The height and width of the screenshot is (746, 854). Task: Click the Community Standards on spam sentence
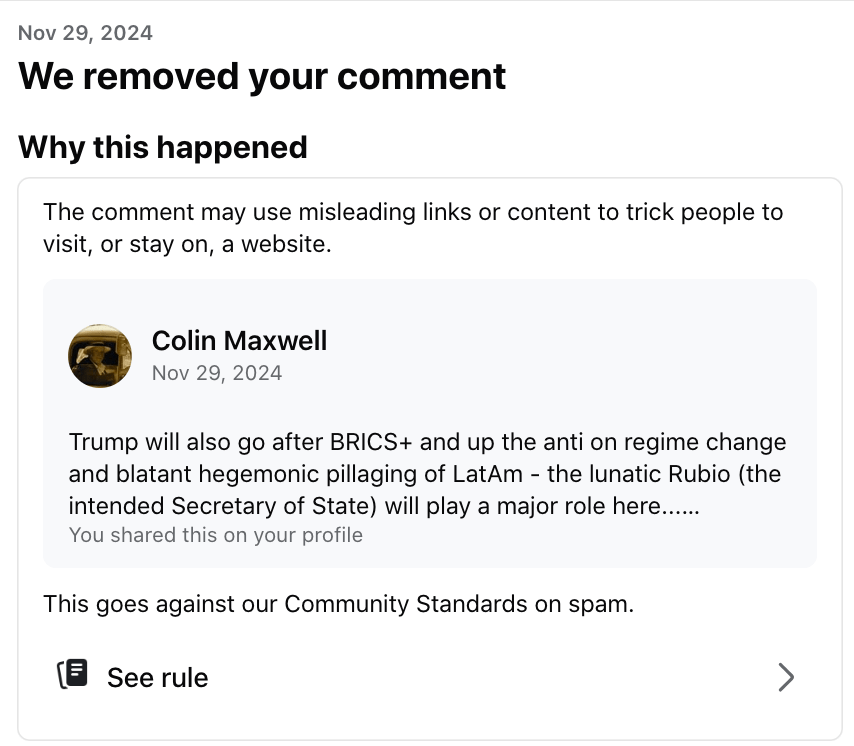tap(339, 604)
